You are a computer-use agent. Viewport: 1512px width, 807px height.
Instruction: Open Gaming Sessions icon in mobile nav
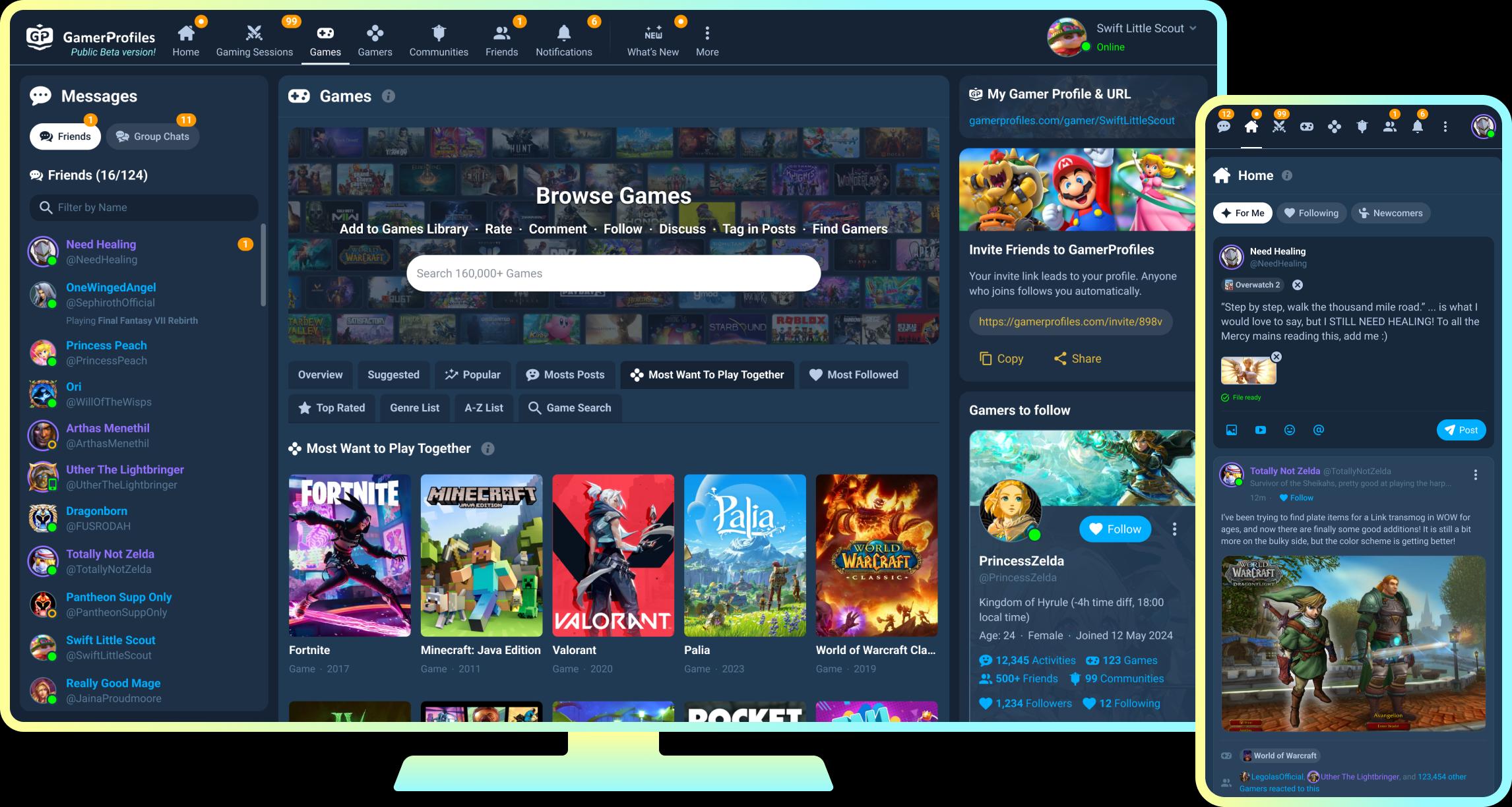coord(1279,126)
